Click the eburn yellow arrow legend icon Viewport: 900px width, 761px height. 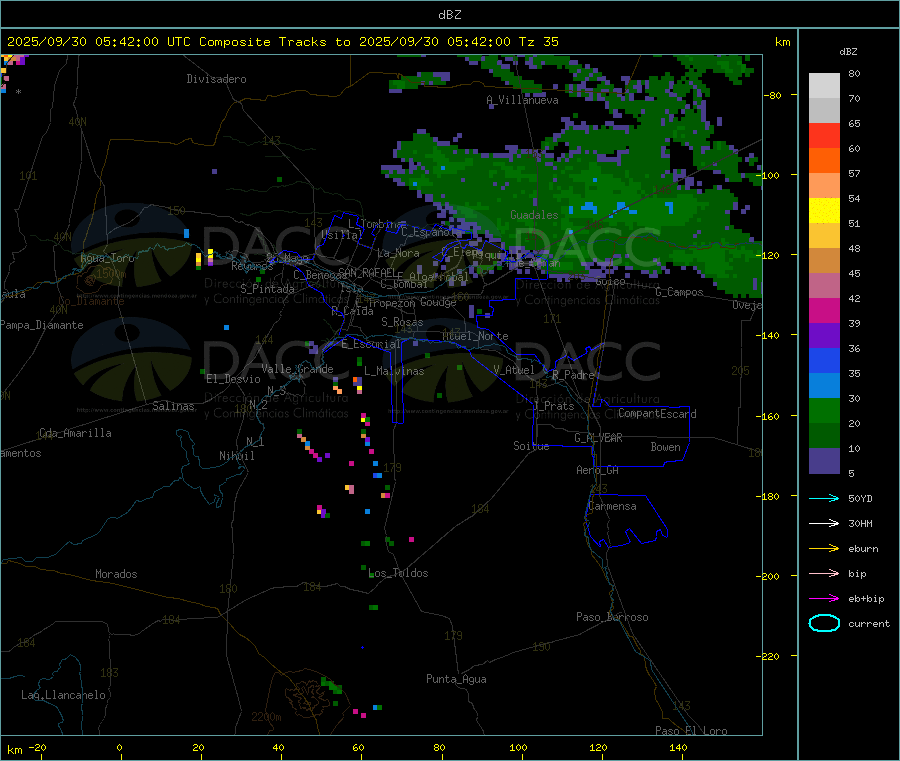(824, 548)
